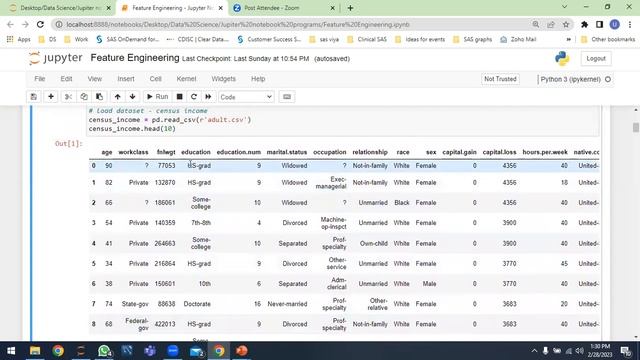Click the code cell with read_csv

(343, 120)
